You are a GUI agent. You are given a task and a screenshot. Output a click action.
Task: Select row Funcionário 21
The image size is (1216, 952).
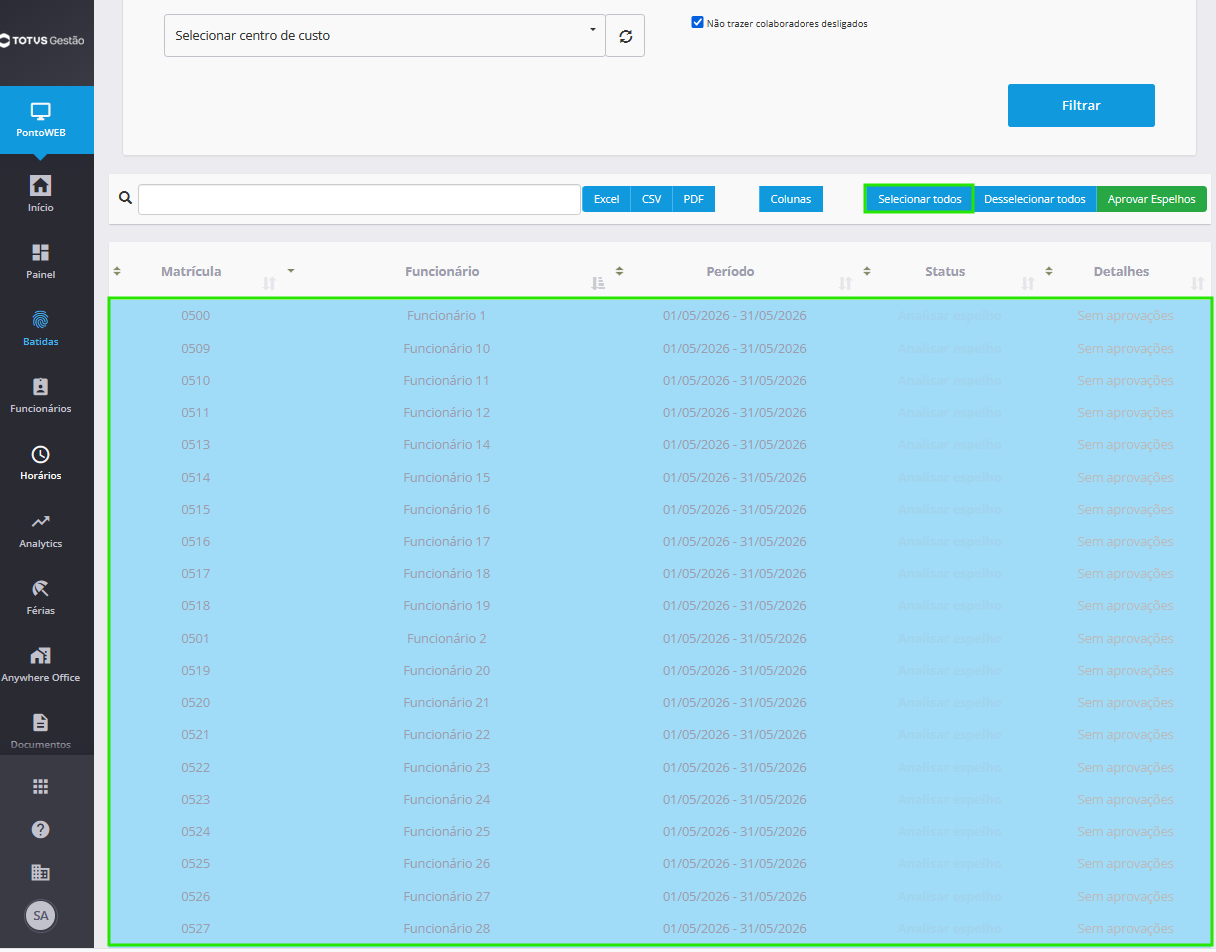[660, 702]
